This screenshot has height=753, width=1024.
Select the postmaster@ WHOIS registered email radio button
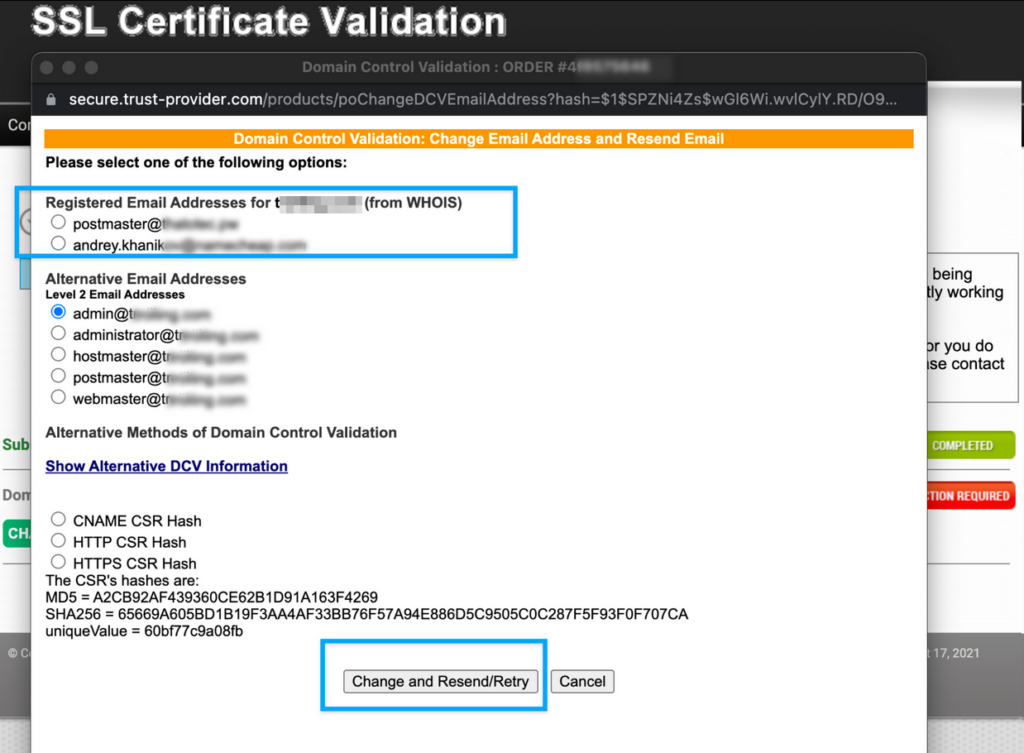tap(57, 221)
